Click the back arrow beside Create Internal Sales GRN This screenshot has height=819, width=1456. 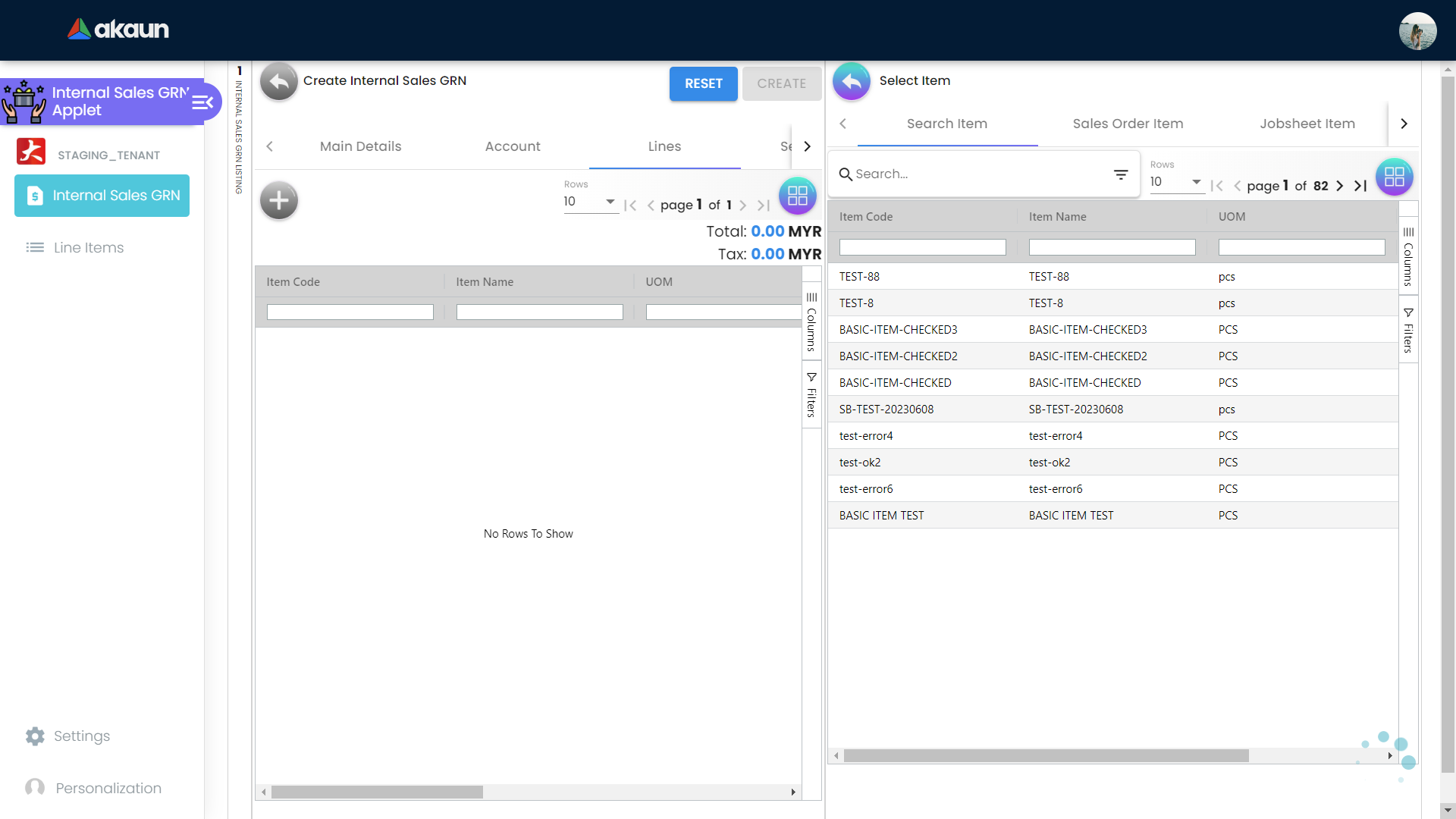278,82
